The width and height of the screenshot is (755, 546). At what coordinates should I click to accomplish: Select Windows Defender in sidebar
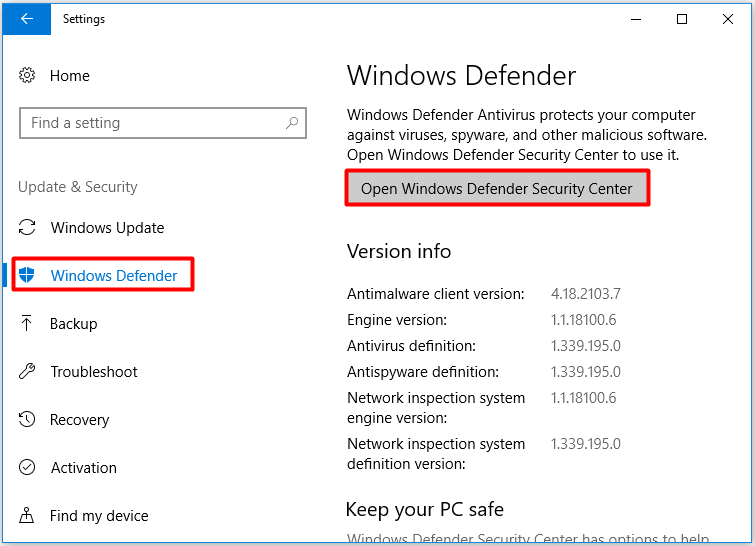pos(114,275)
